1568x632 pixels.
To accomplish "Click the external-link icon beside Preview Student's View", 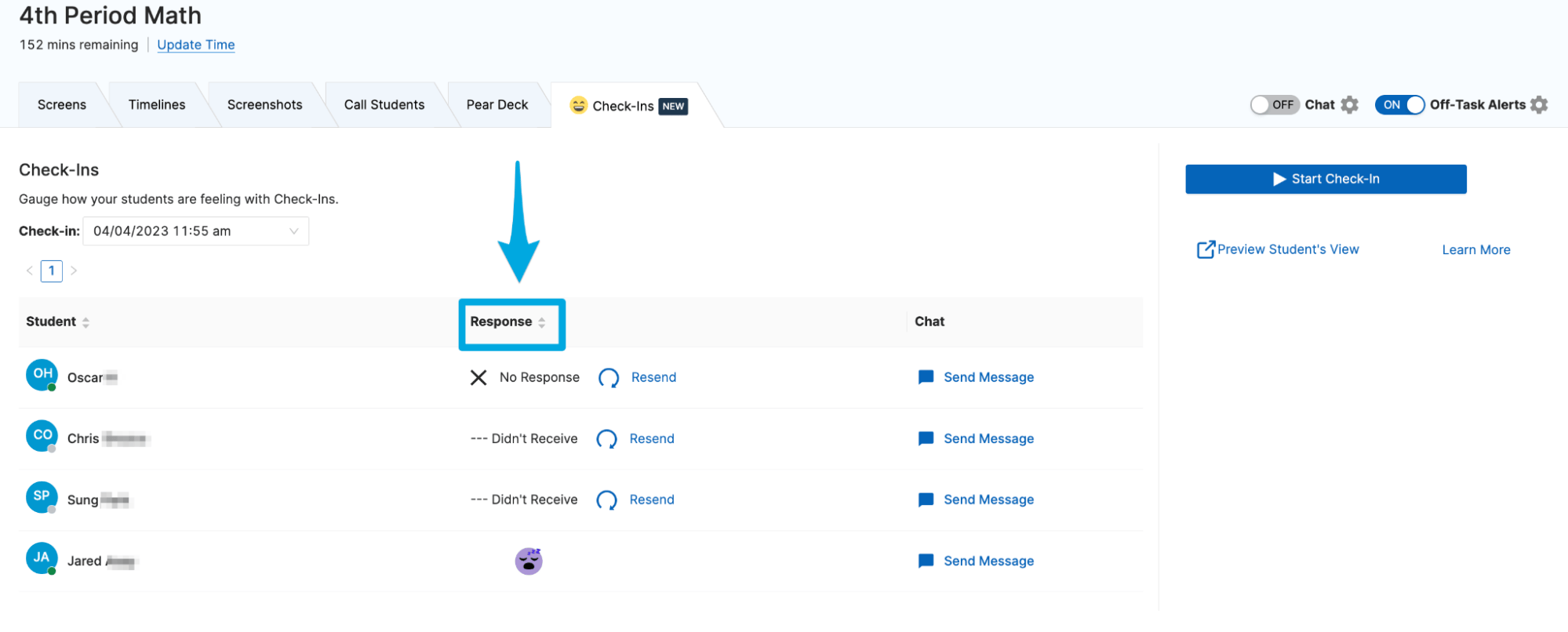I will coord(1206,249).
